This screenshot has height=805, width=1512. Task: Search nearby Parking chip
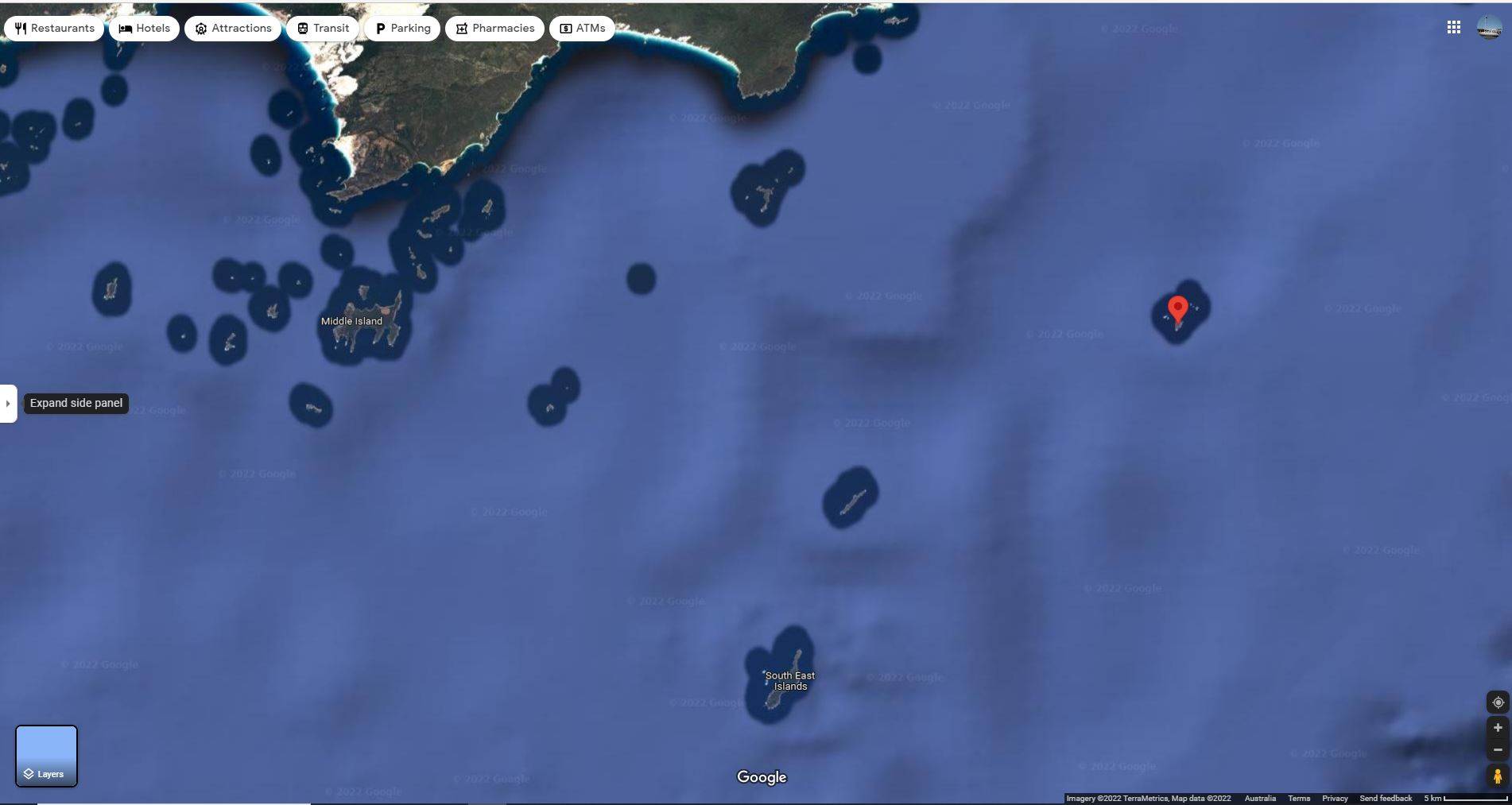click(402, 29)
